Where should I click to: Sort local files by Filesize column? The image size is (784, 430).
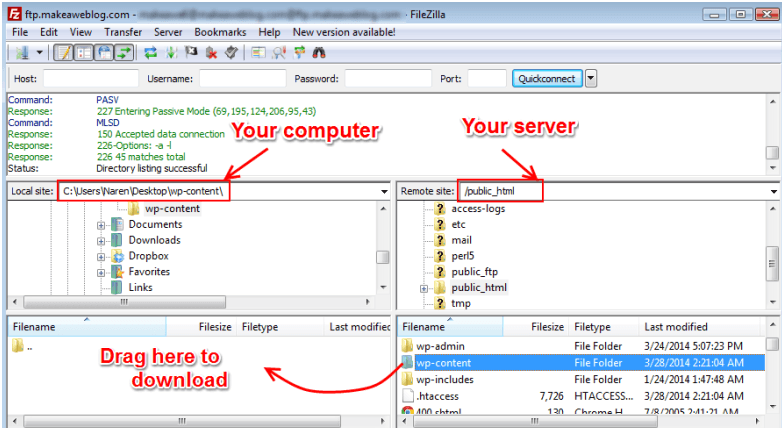[x=201, y=327]
